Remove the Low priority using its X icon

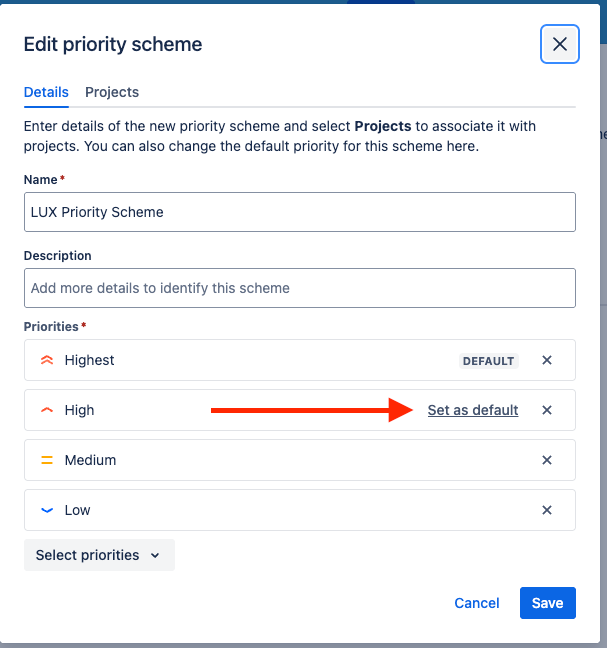[x=547, y=510]
